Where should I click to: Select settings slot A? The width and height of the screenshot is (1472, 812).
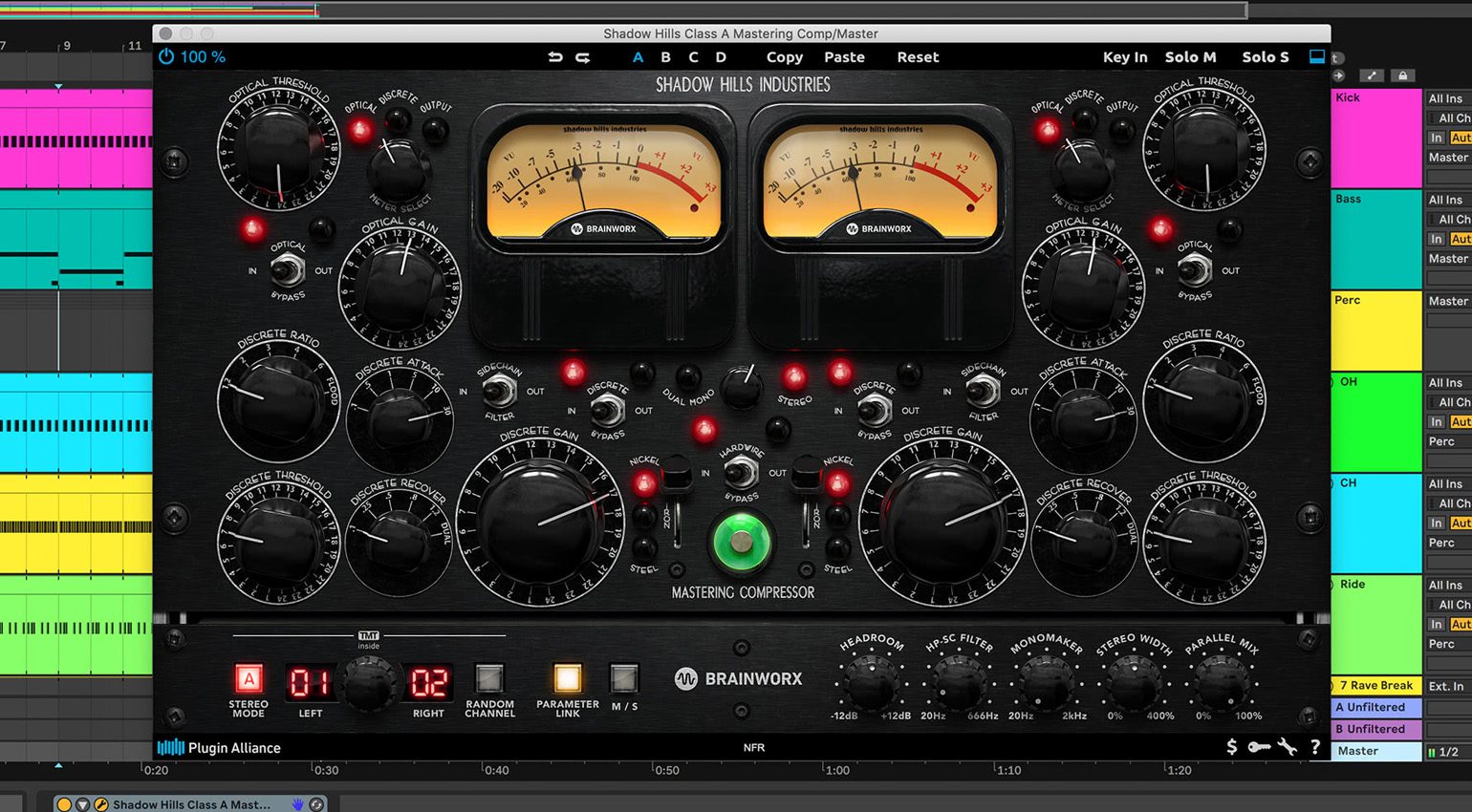pos(638,57)
